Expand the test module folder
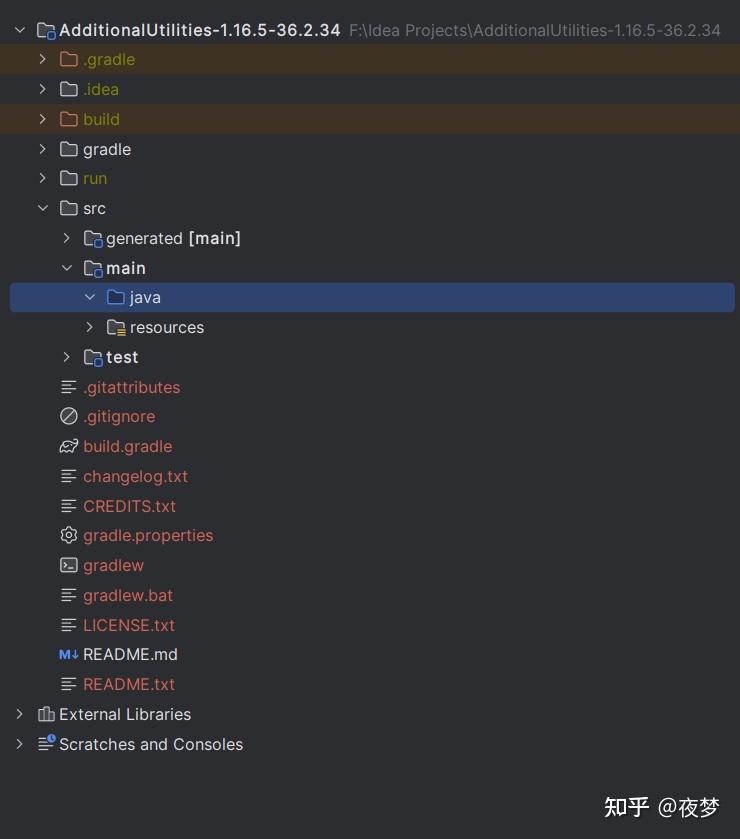This screenshot has width=740, height=839. [66, 357]
